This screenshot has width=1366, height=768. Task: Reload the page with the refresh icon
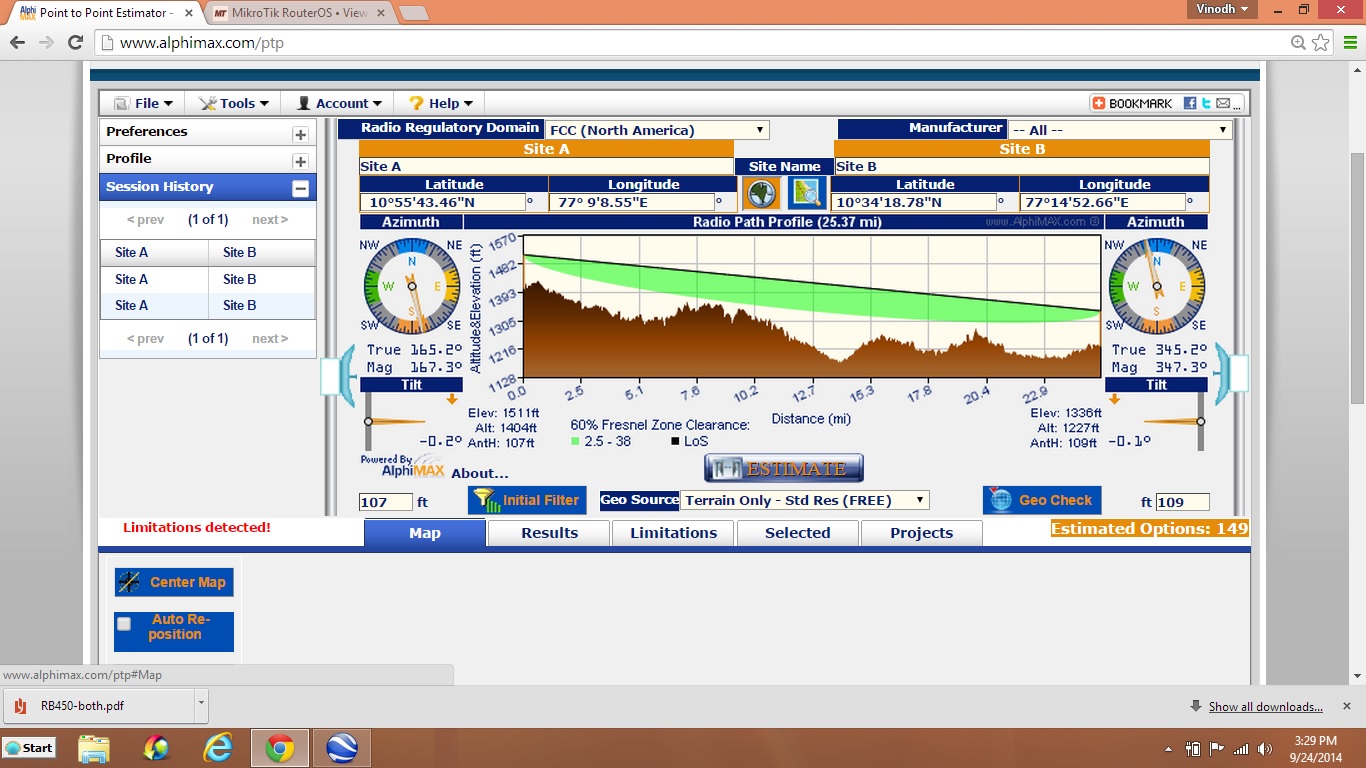click(x=75, y=42)
